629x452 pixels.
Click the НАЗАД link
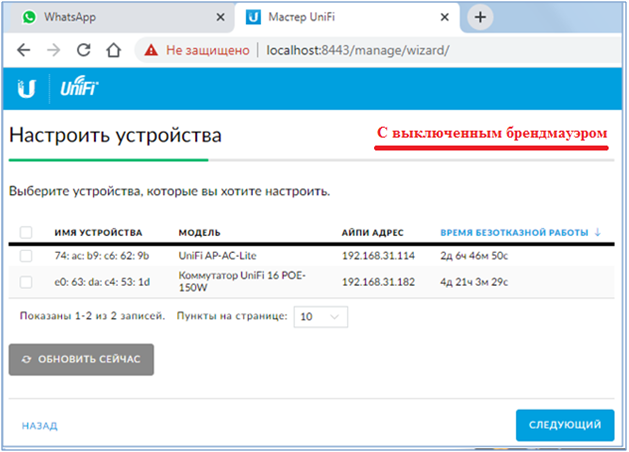[39, 426]
